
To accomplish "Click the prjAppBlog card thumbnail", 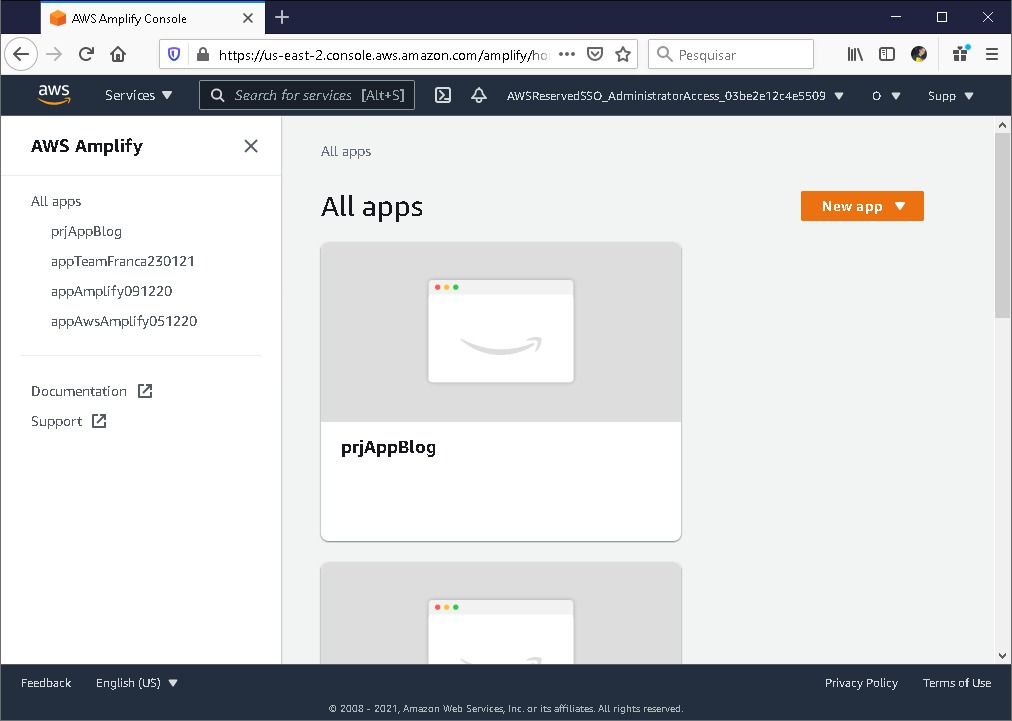I will click(501, 332).
